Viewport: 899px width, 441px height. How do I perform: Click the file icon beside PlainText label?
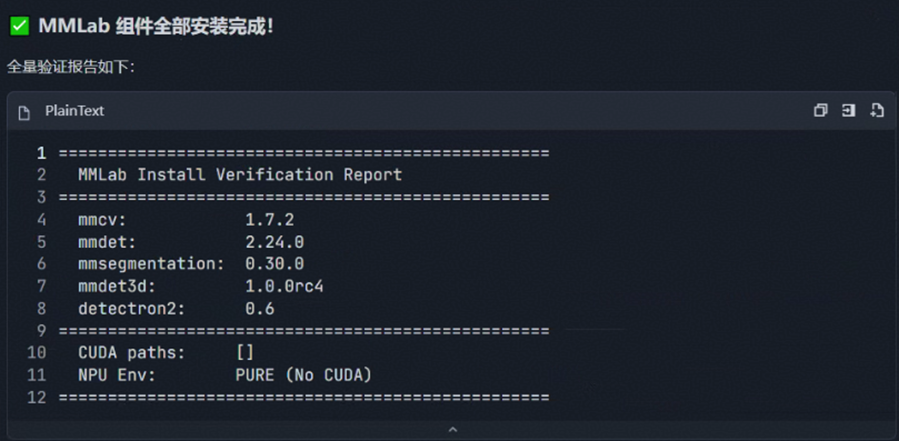[x=24, y=112]
